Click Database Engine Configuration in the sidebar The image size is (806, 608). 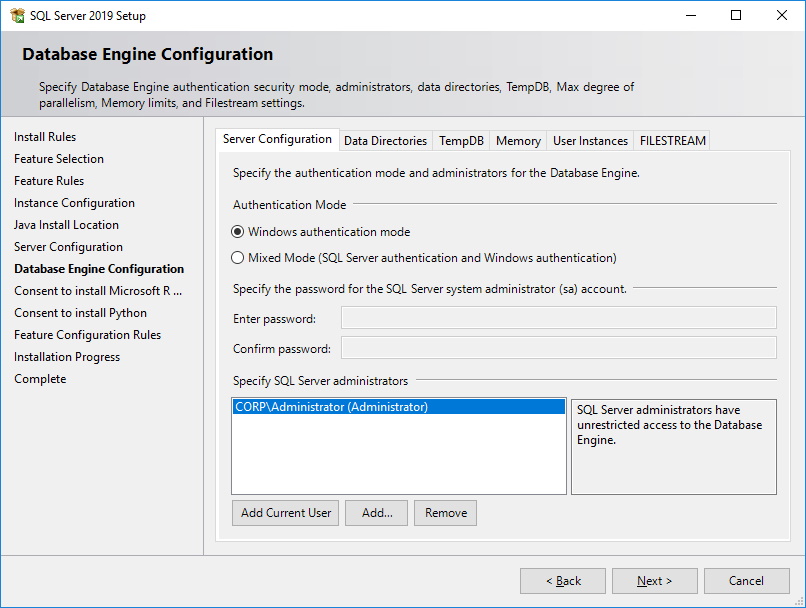coord(99,269)
